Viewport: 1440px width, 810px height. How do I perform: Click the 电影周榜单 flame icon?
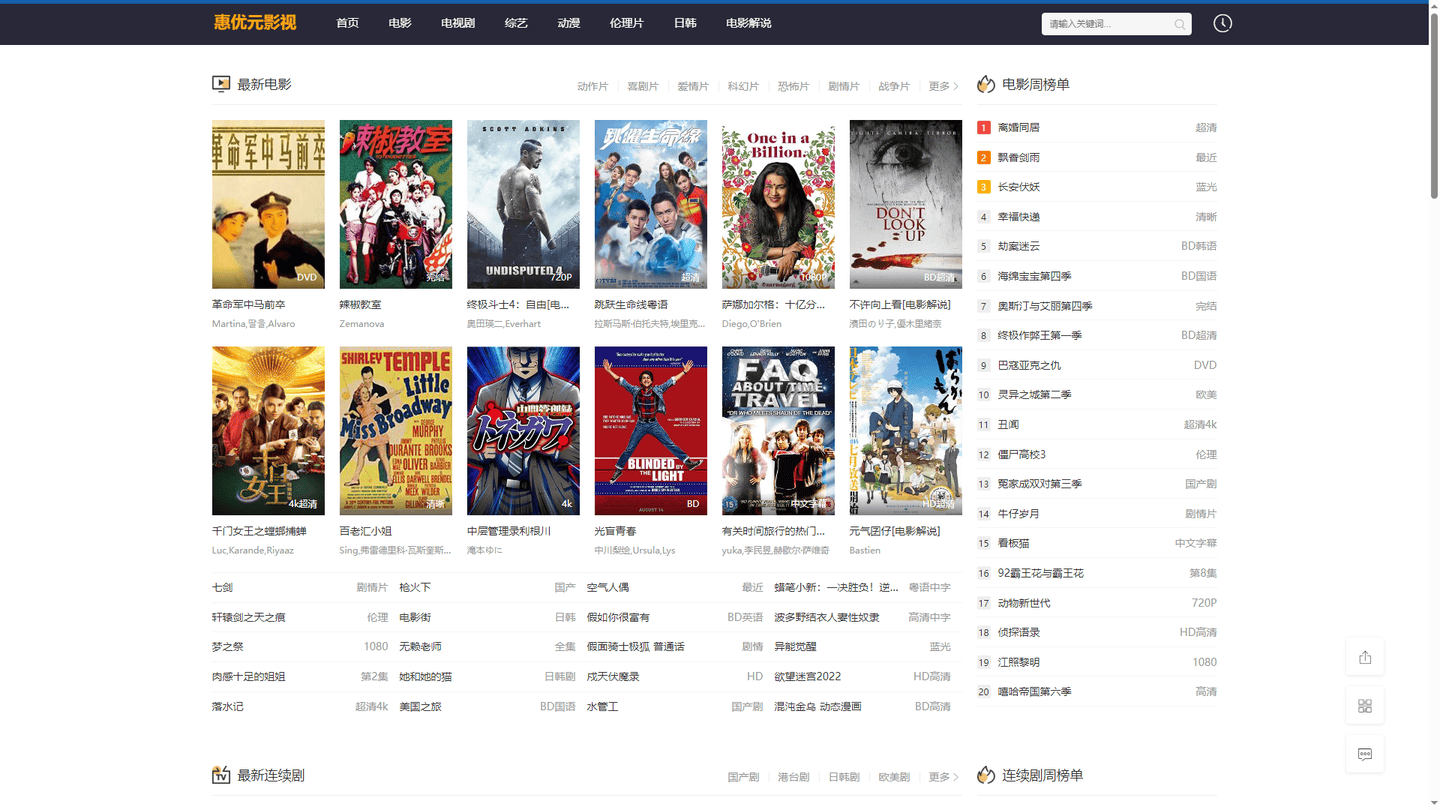tap(986, 84)
